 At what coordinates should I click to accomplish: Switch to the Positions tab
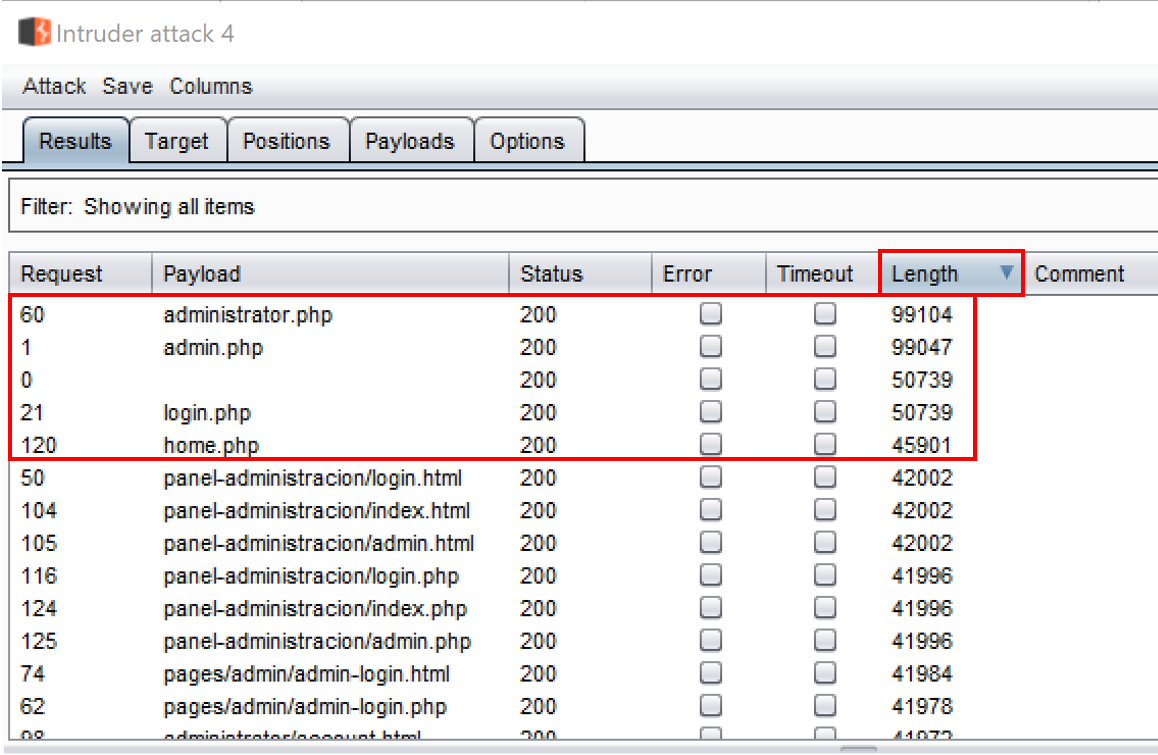click(287, 141)
